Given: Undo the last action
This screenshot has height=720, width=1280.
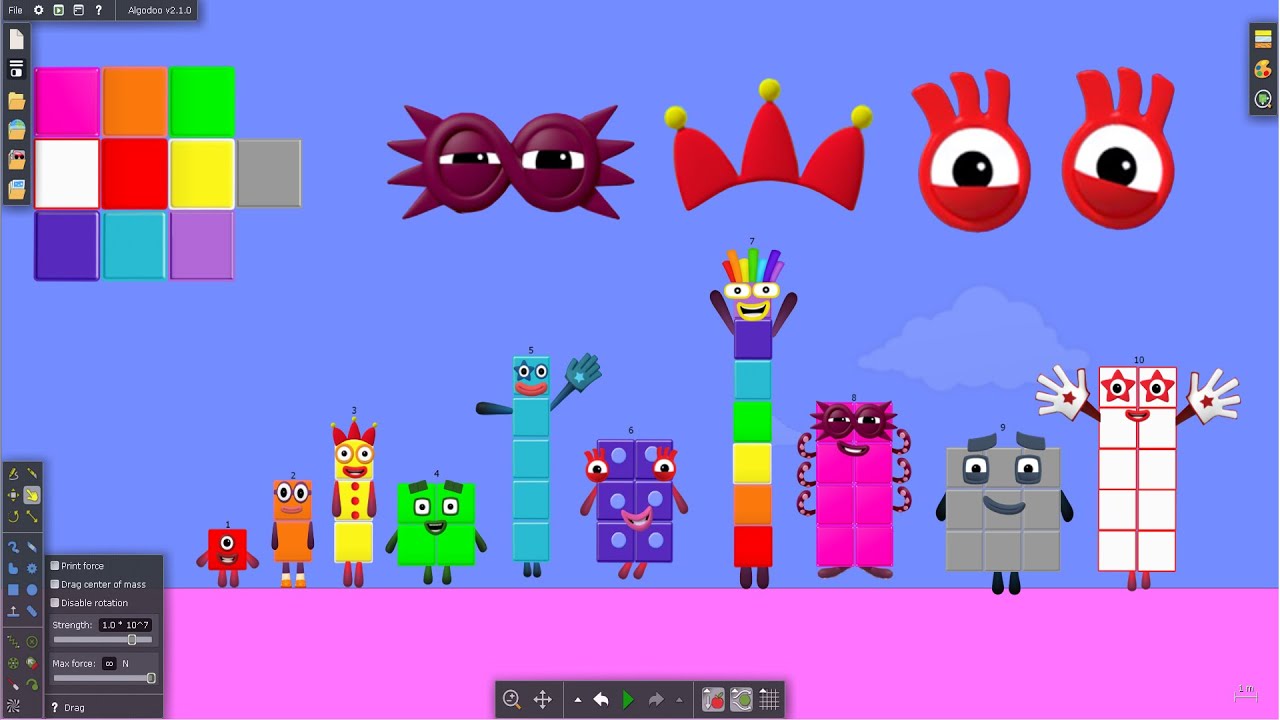Looking at the screenshot, I should point(600,700).
